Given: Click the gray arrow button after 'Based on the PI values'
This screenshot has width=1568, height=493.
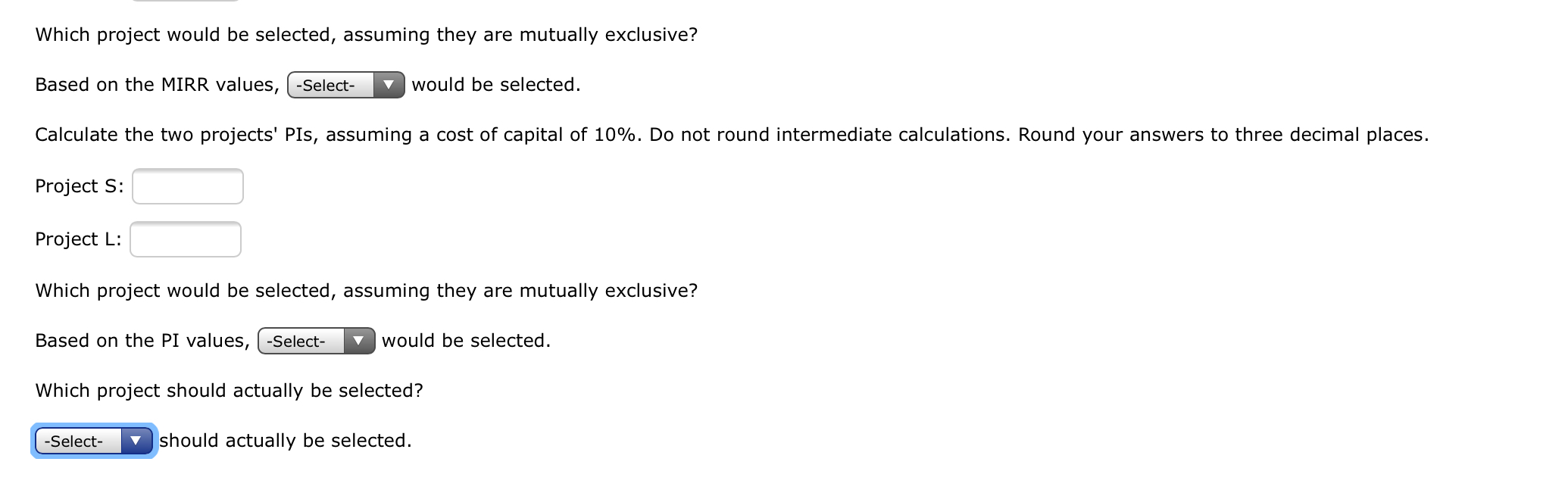Looking at the screenshot, I should [358, 341].
